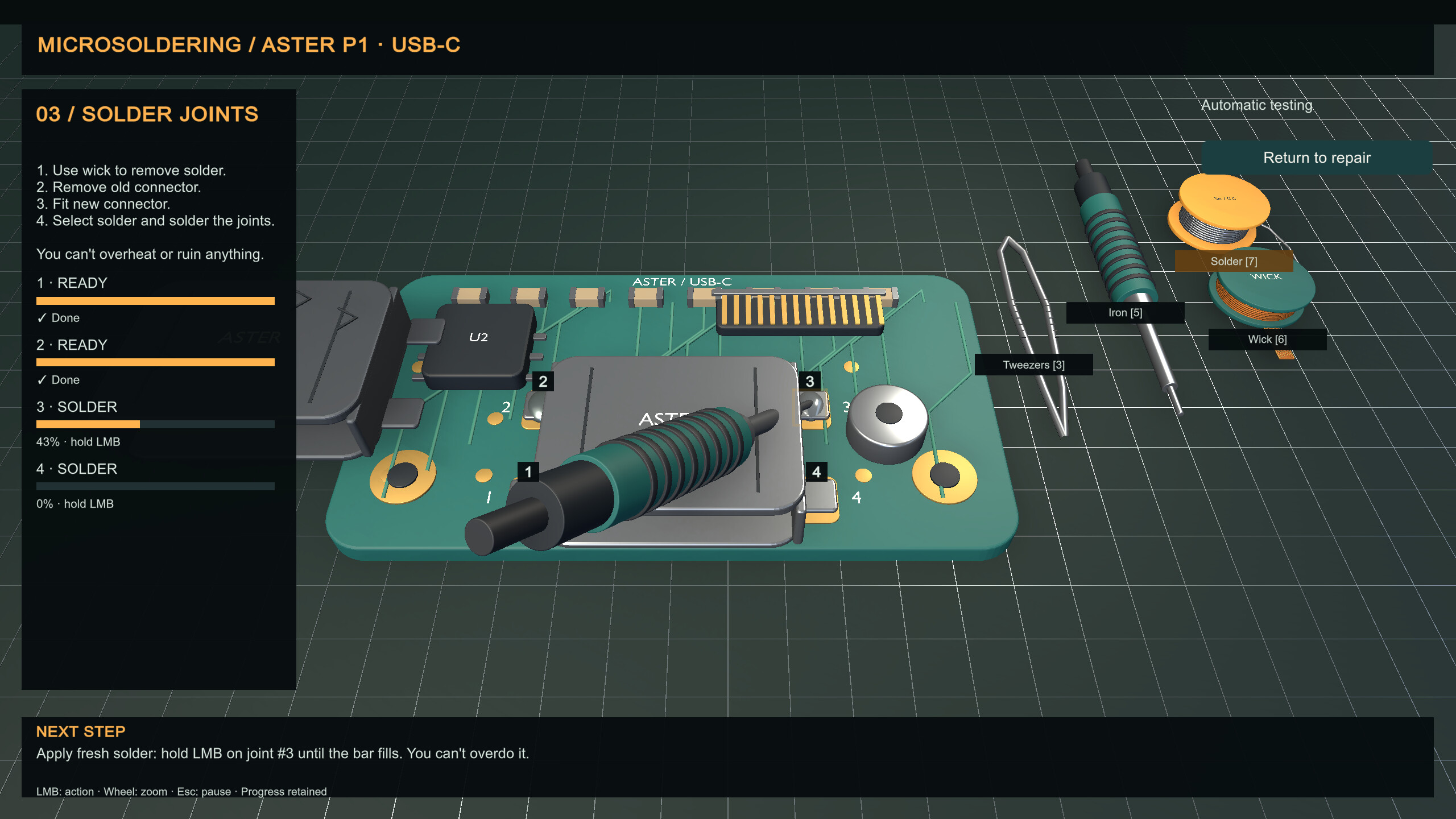Click the left gold mounting hole on board
1456x819 pixels.
coord(403,475)
